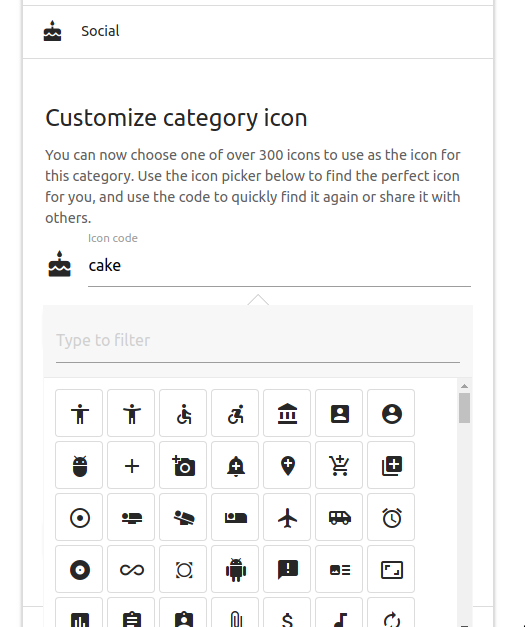The image size is (525, 627).
Task: Pick the alarm clock icon
Action: [x=391, y=517]
